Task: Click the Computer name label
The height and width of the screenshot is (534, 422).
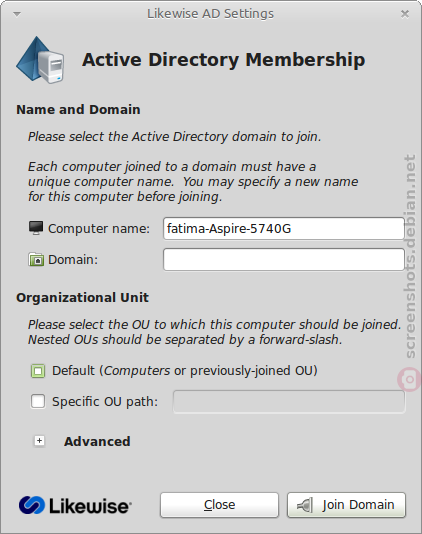Action: 99,229
